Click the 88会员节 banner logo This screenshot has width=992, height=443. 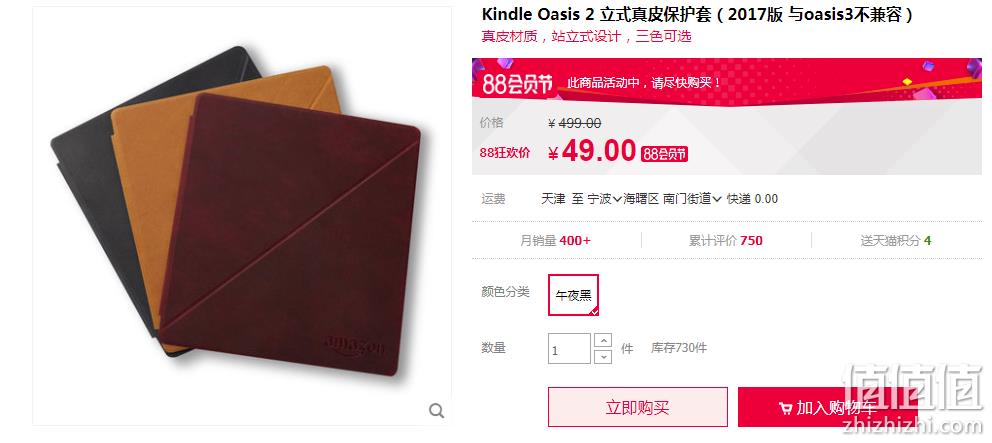517,84
